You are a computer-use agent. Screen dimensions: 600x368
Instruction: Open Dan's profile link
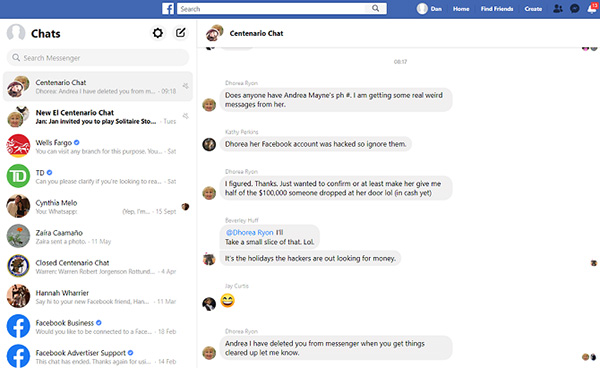click(429, 9)
